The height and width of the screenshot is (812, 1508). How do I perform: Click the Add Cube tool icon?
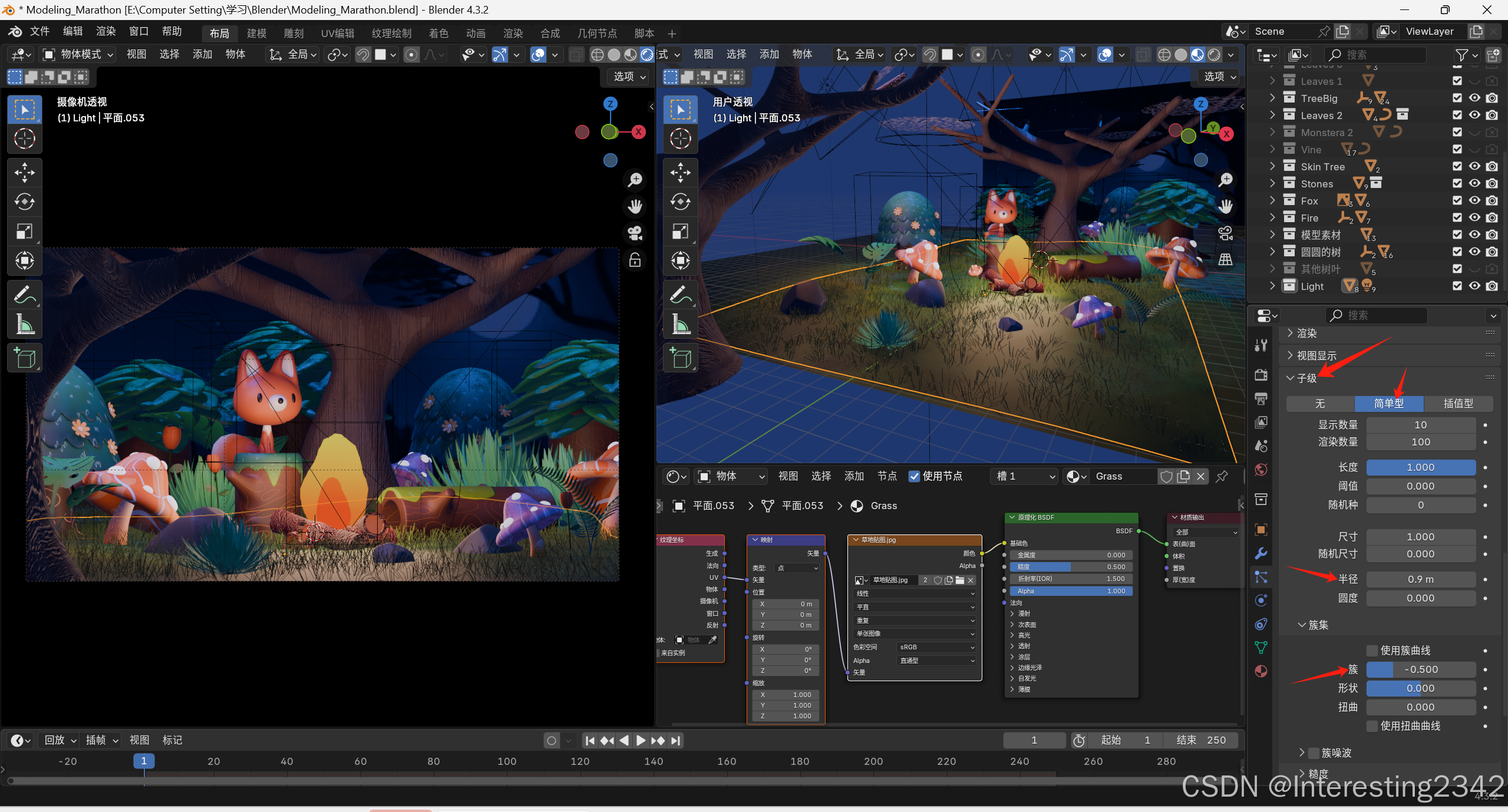(24, 358)
